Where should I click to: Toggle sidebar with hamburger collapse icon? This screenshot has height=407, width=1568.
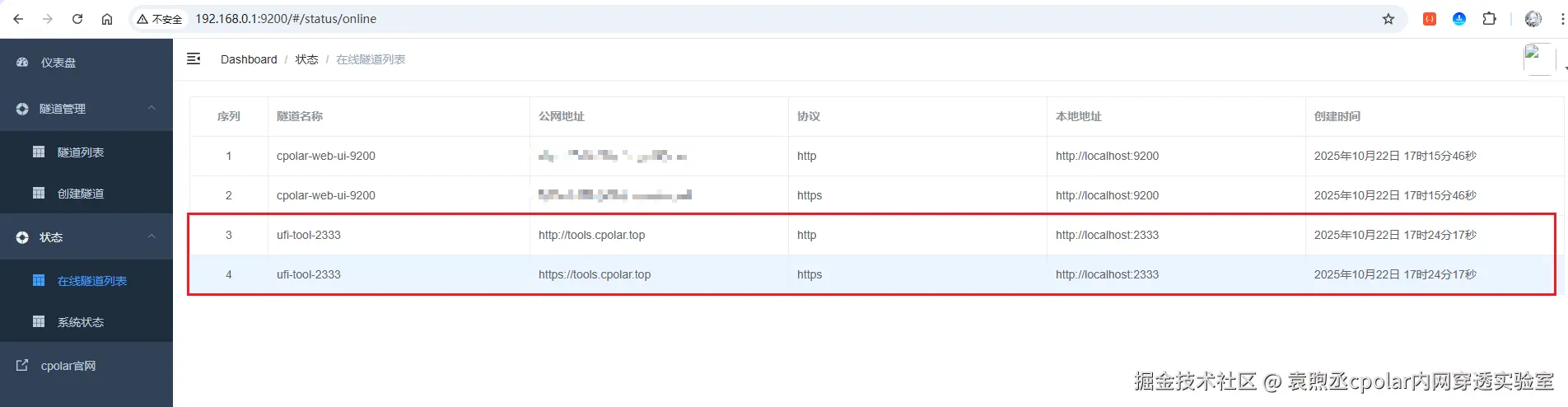pyautogui.click(x=194, y=58)
